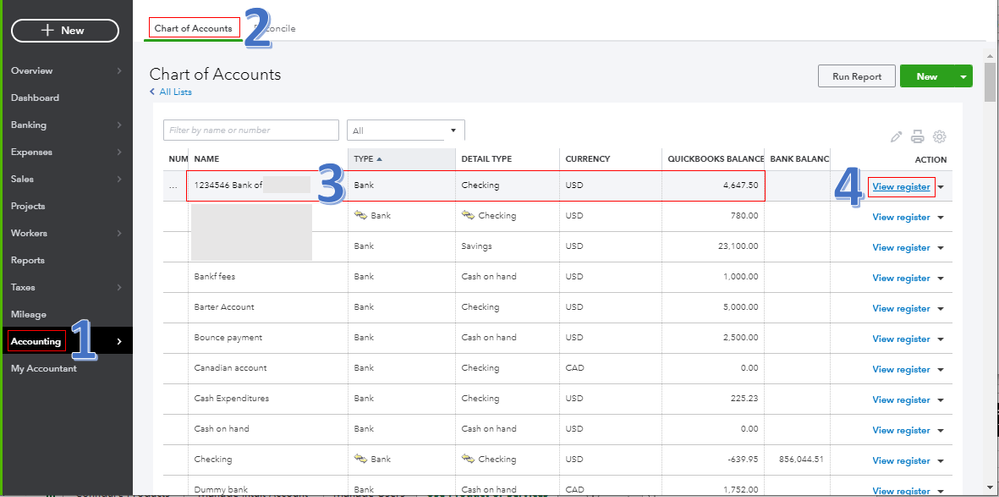Select the Chart of Accounts tab
999x497 pixels.
click(194, 28)
